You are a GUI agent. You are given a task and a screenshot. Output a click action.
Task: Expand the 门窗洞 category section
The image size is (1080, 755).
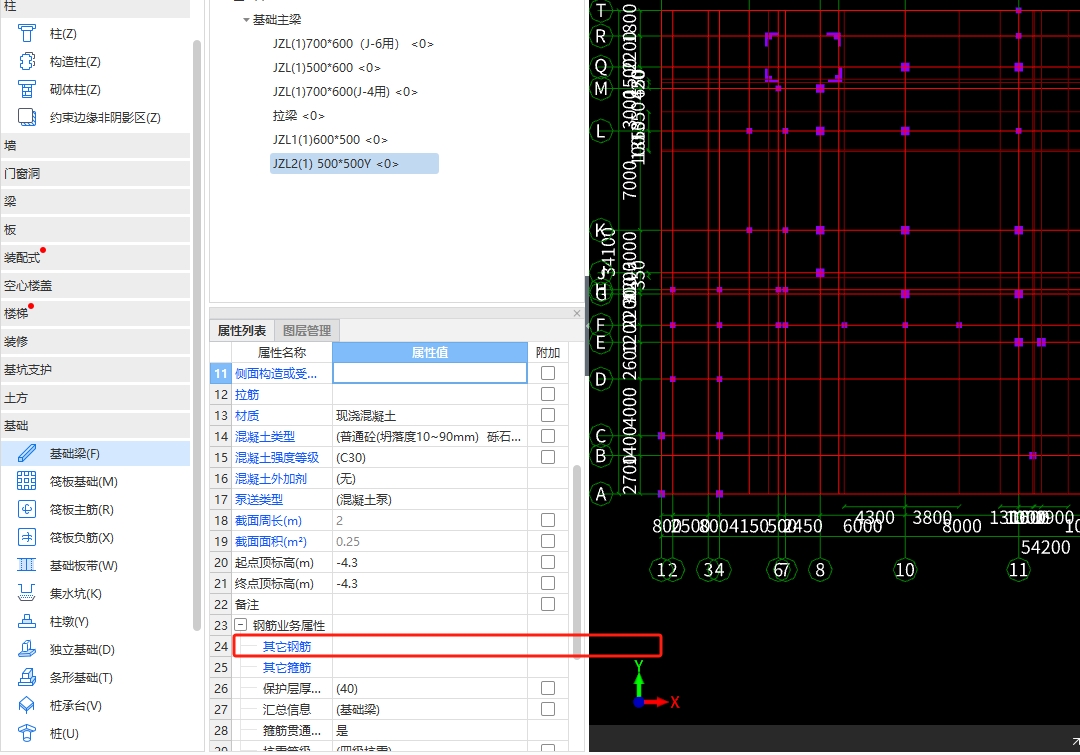95,173
